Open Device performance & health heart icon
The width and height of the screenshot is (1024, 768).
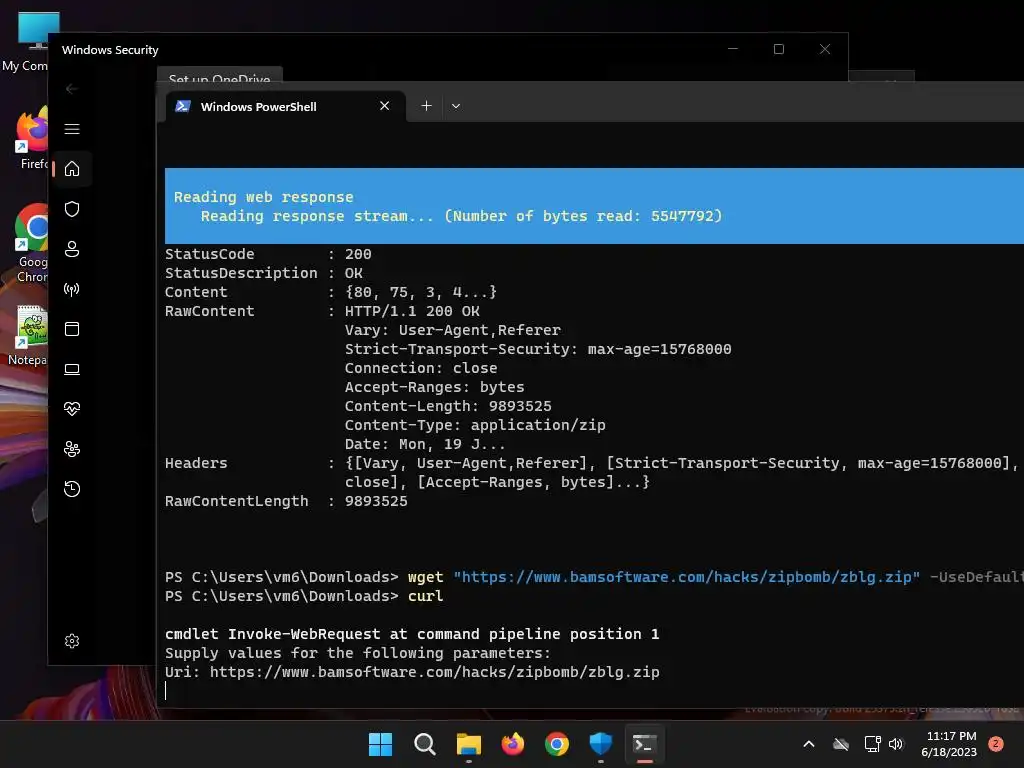click(x=72, y=409)
